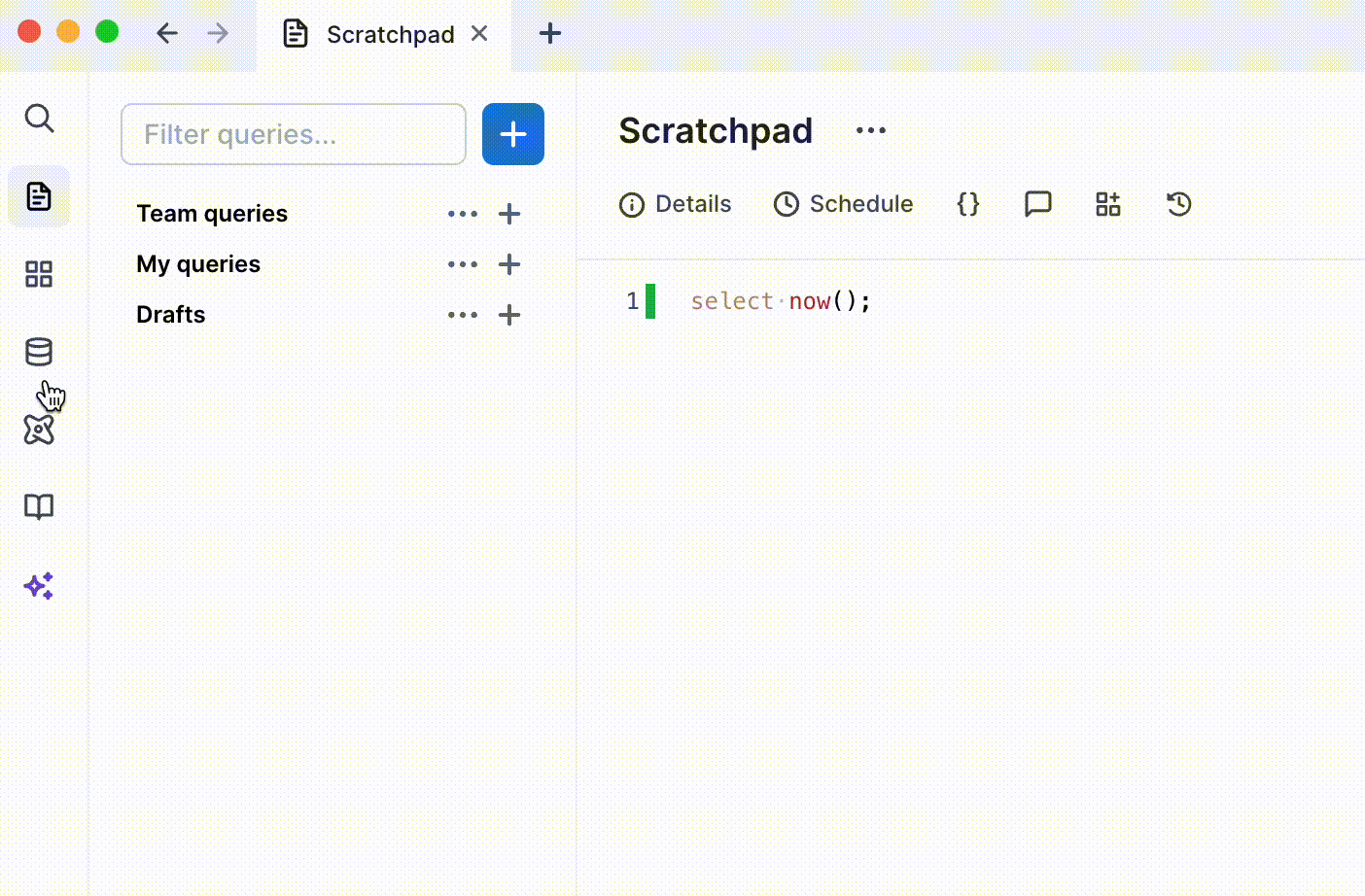Click the add to dashboard icon
The width and height of the screenshot is (1365, 896).
coord(1108,204)
